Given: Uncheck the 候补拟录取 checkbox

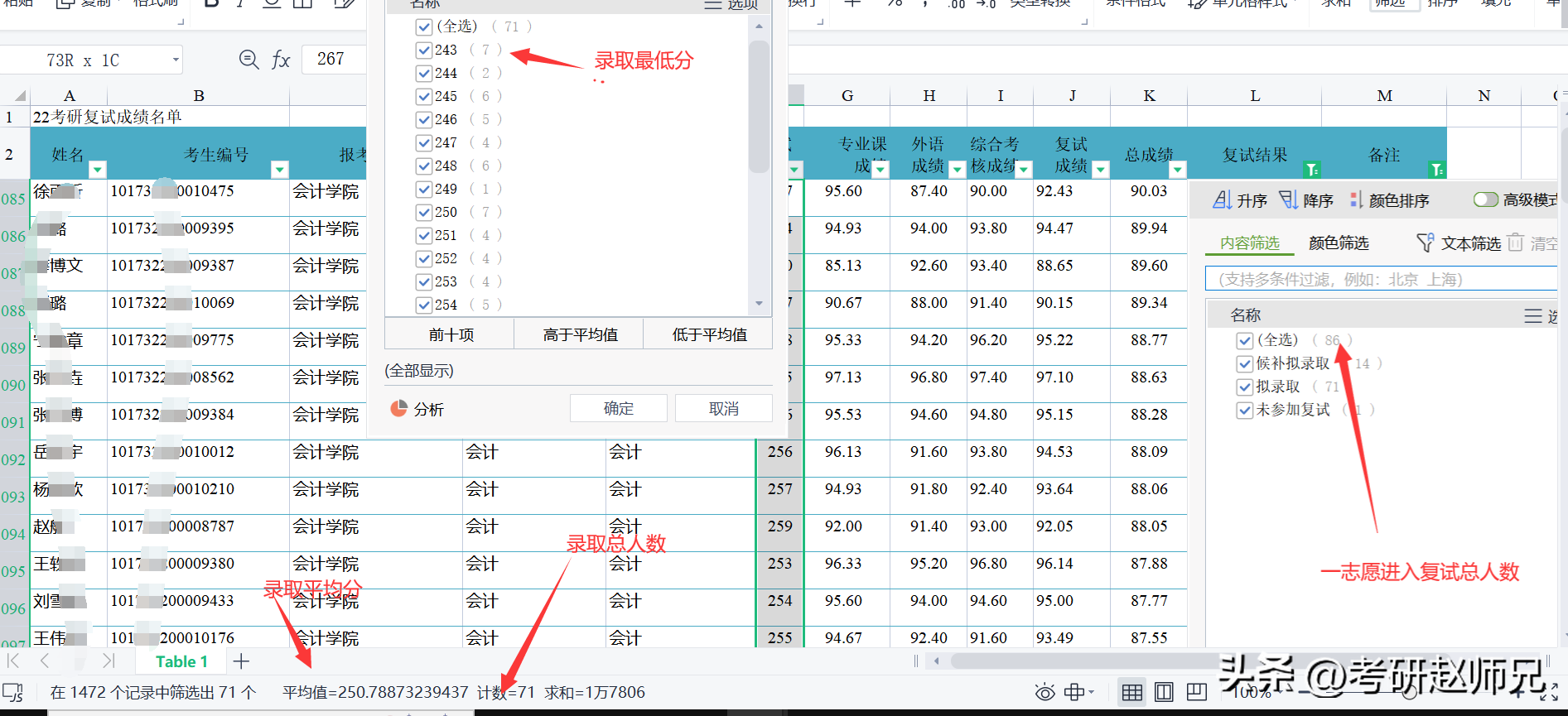Looking at the screenshot, I should pos(1244,363).
